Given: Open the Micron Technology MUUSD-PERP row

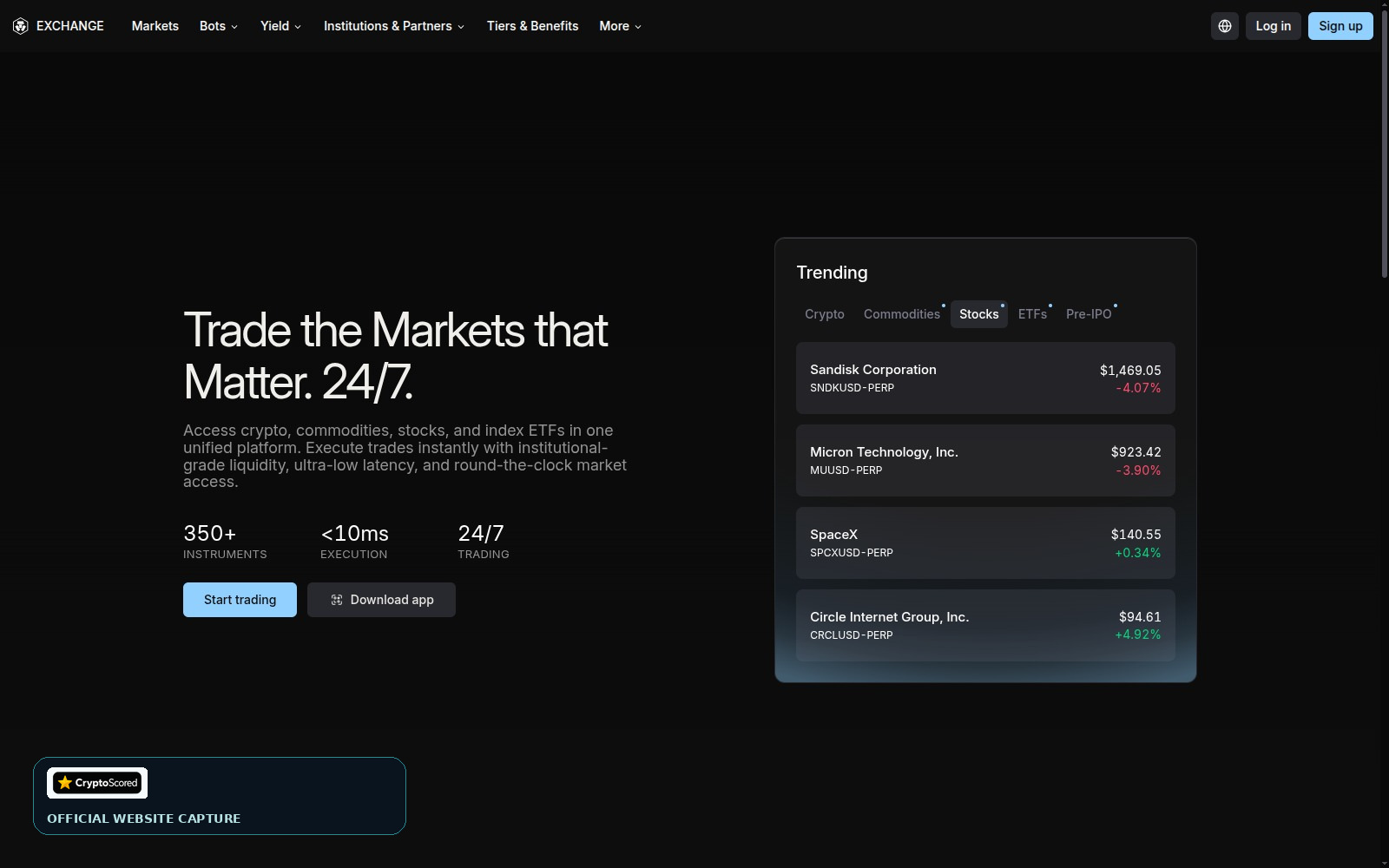Looking at the screenshot, I should [x=985, y=461].
